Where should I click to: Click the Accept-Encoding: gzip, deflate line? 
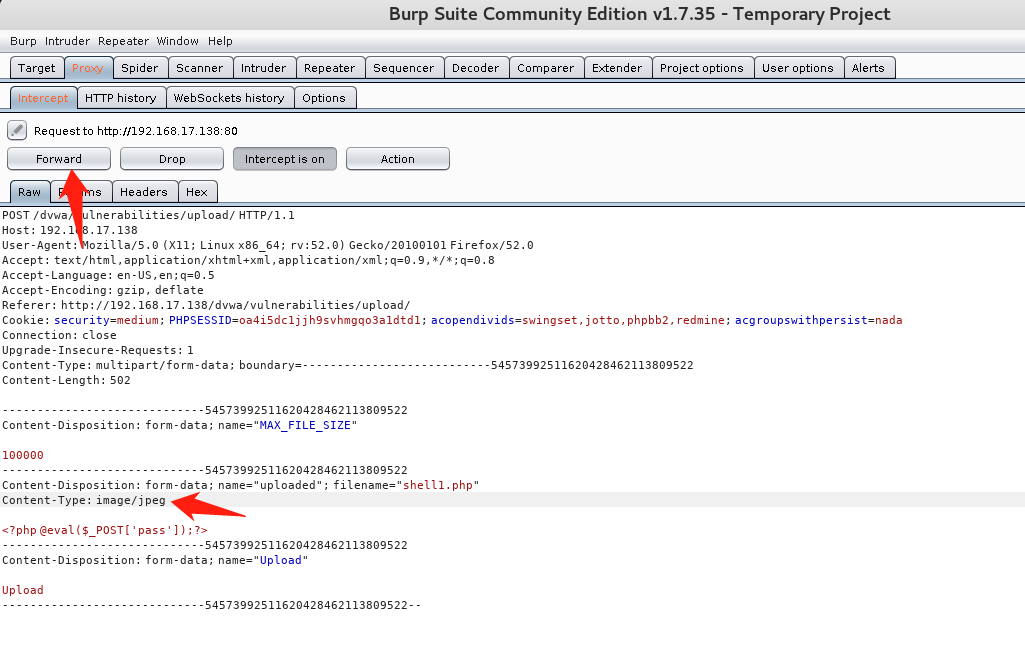103,290
